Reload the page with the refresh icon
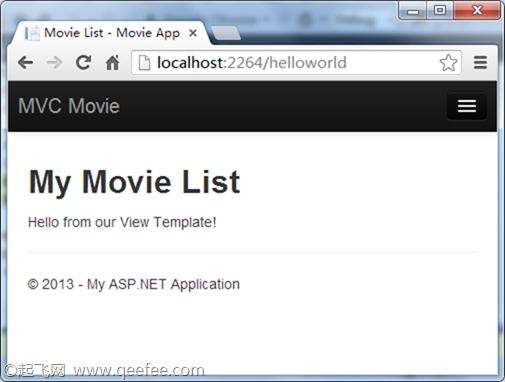The width and height of the screenshot is (505, 382). click(83, 62)
